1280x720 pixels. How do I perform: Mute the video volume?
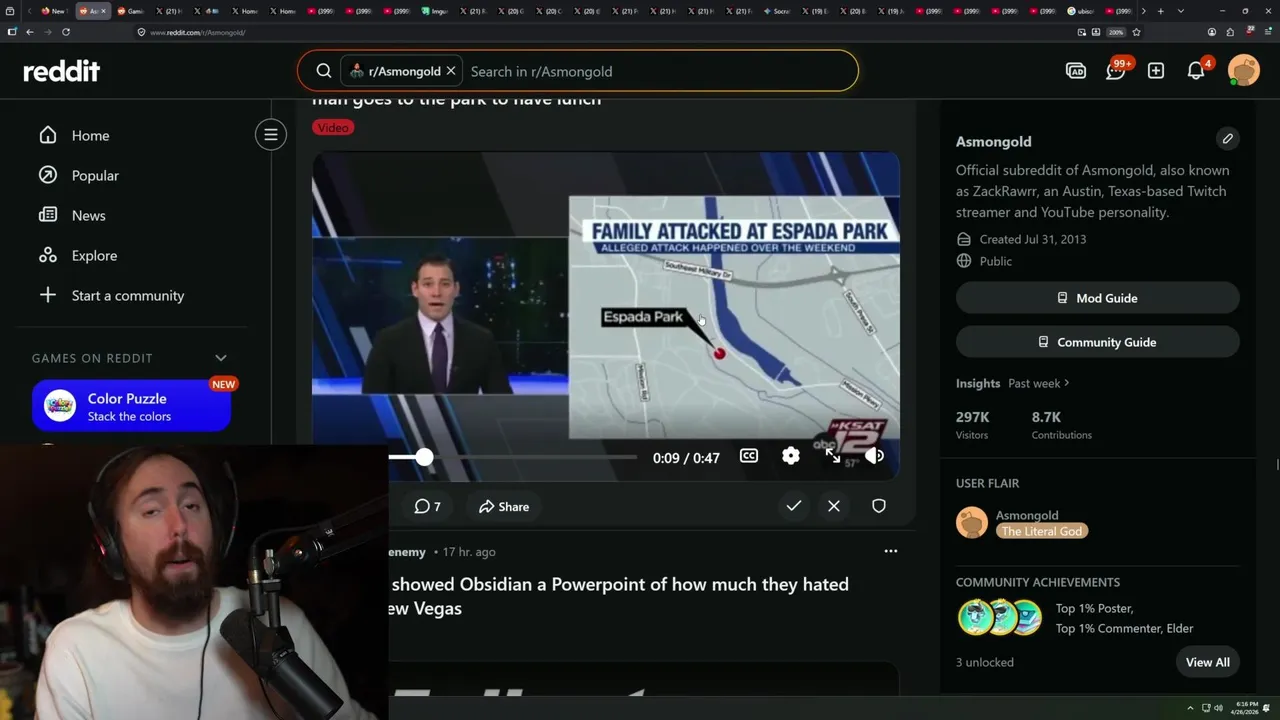(875, 456)
